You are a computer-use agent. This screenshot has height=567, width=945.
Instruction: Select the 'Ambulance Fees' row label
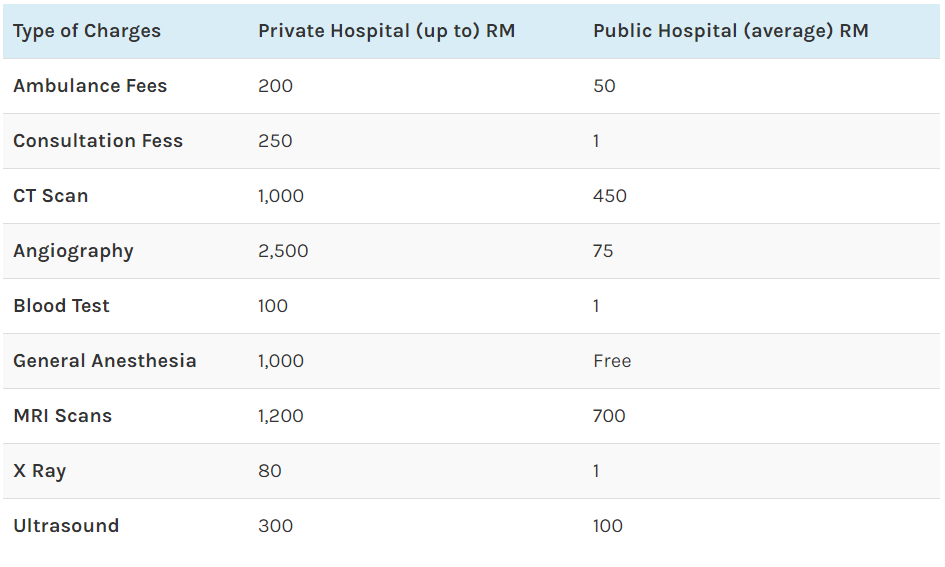tap(90, 86)
